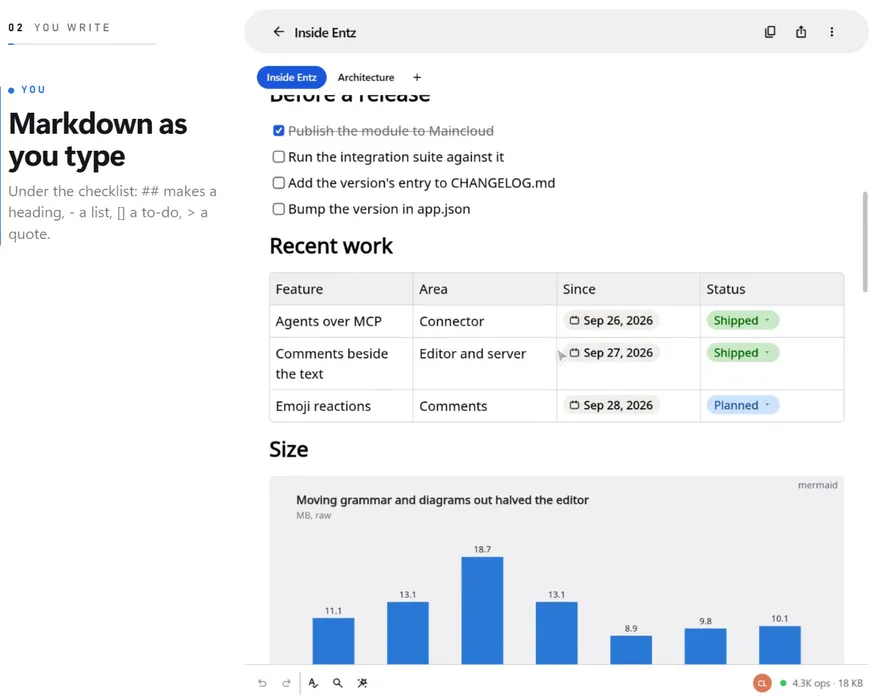Open Shipped status dropdown for Comments beside the text
880x698 pixels.
pos(742,352)
